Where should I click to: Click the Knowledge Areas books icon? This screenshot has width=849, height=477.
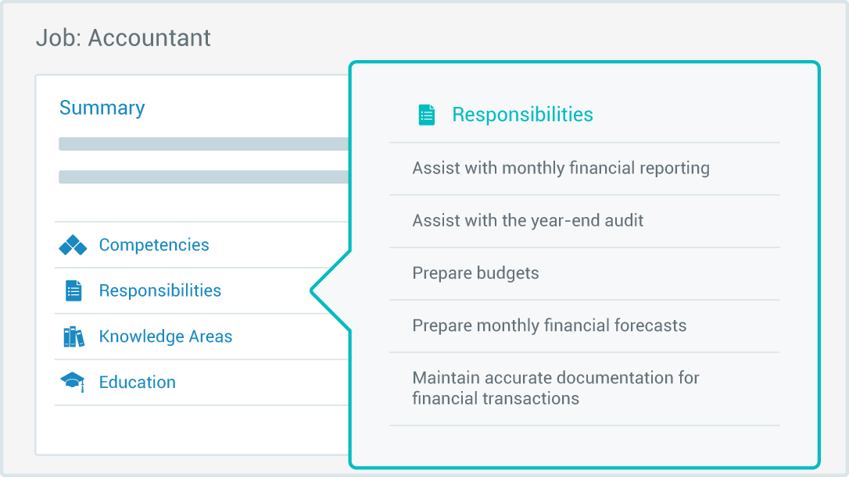pyautogui.click(x=73, y=337)
